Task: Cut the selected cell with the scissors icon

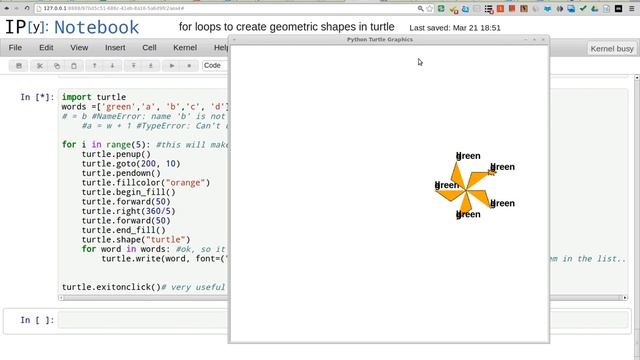Action: tap(40, 66)
